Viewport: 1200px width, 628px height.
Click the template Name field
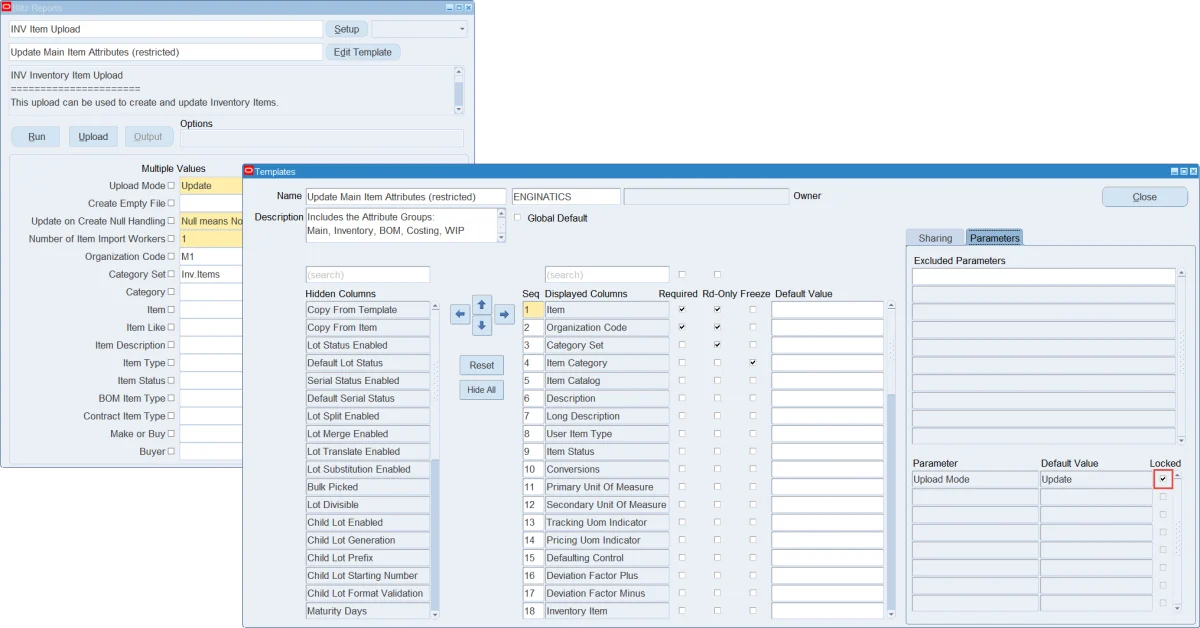[x=406, y=197]
